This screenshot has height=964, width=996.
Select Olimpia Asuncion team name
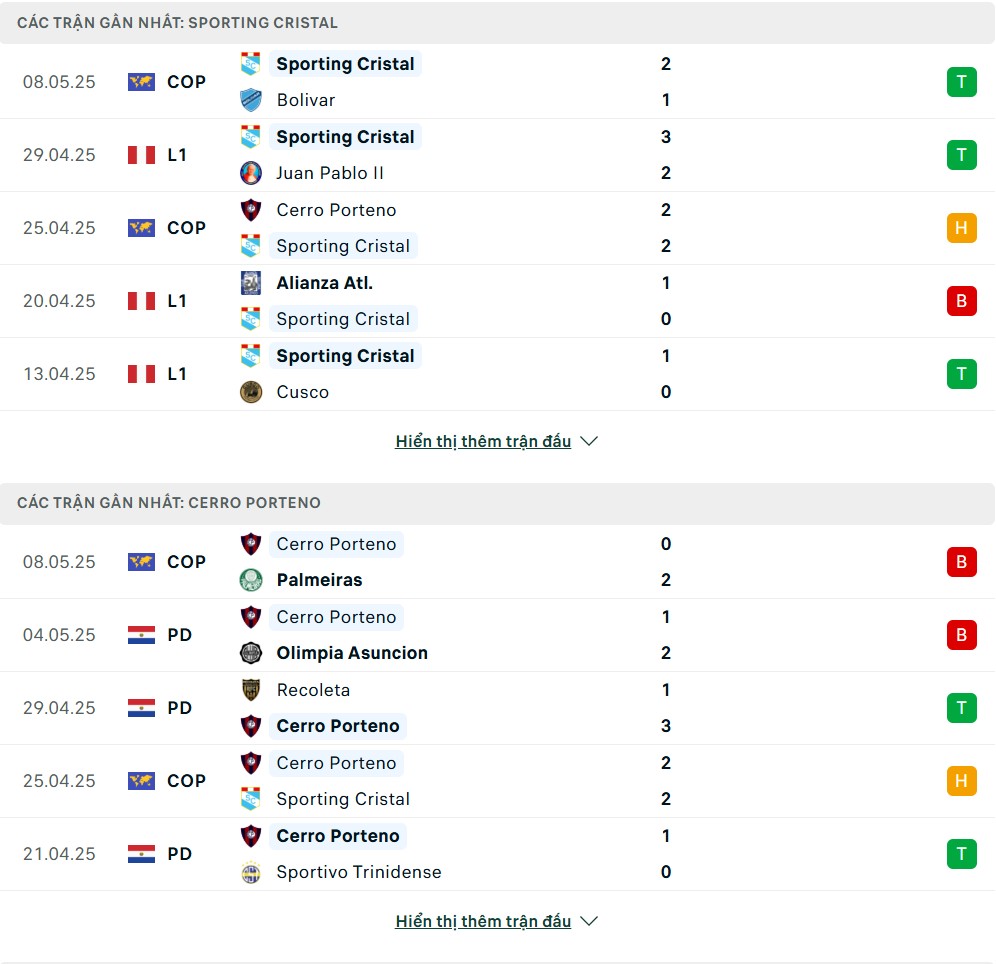[352, 653]
